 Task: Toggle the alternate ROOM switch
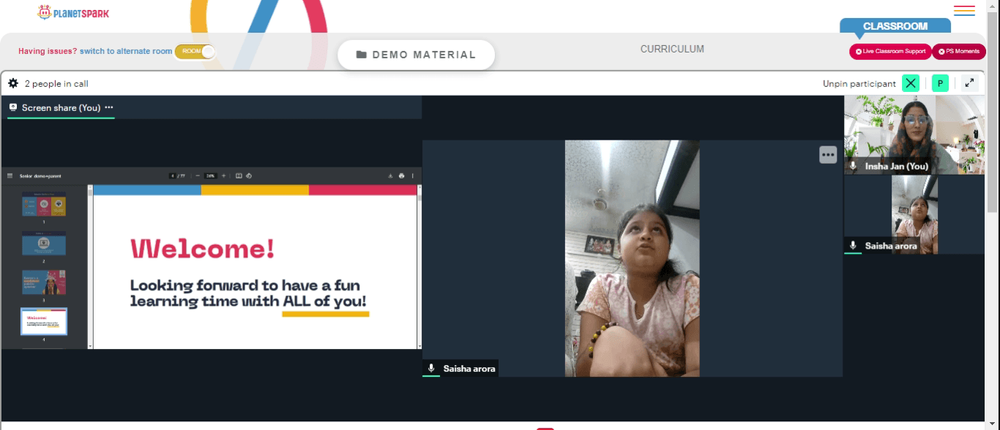point(195,51)
